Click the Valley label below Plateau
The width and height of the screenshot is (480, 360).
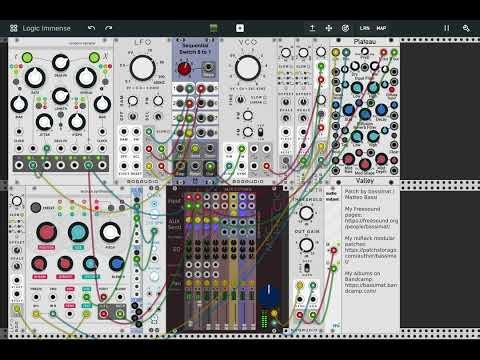point(365,181)
